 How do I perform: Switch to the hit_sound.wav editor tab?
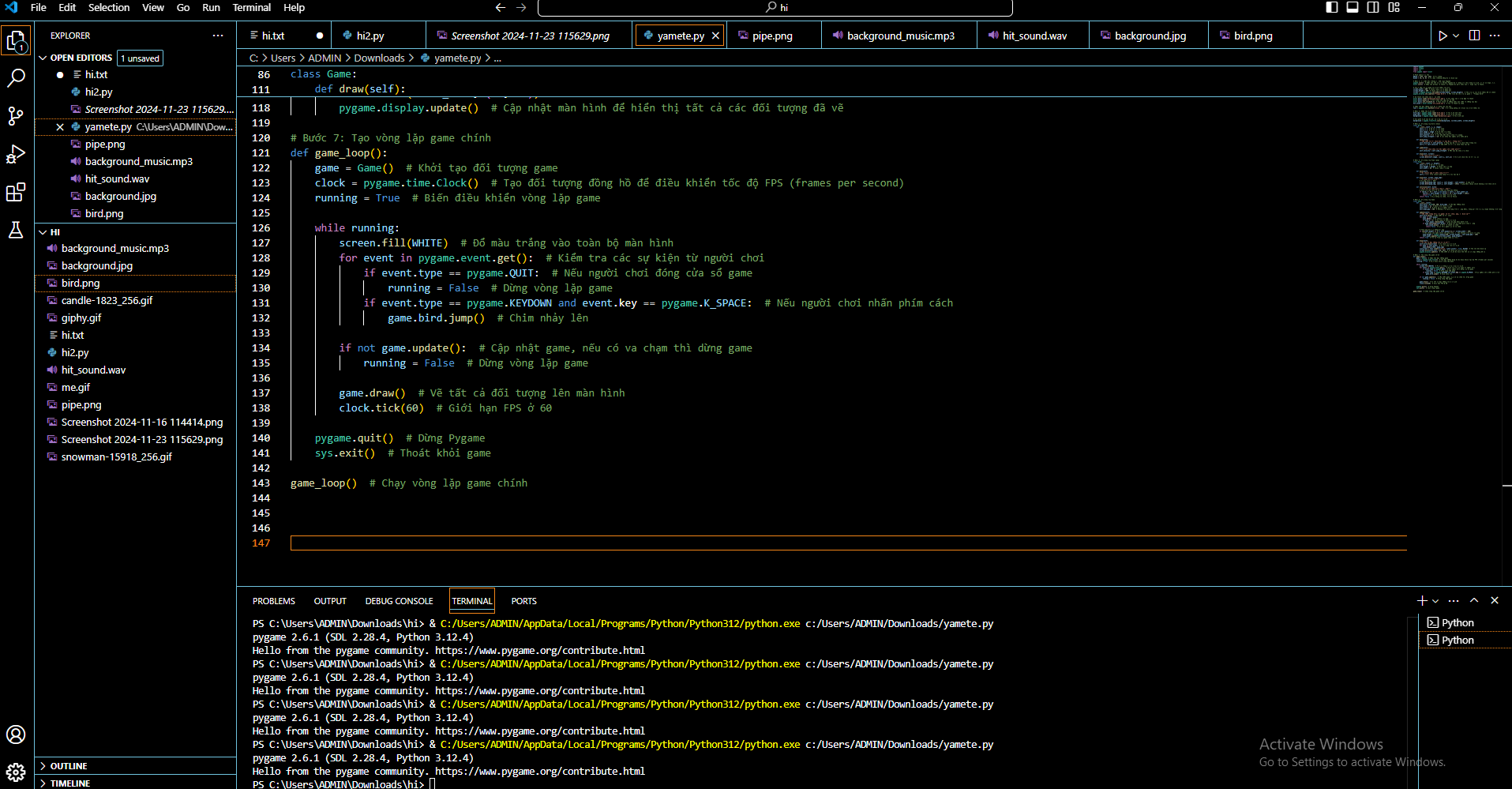tap(1034, 36)
